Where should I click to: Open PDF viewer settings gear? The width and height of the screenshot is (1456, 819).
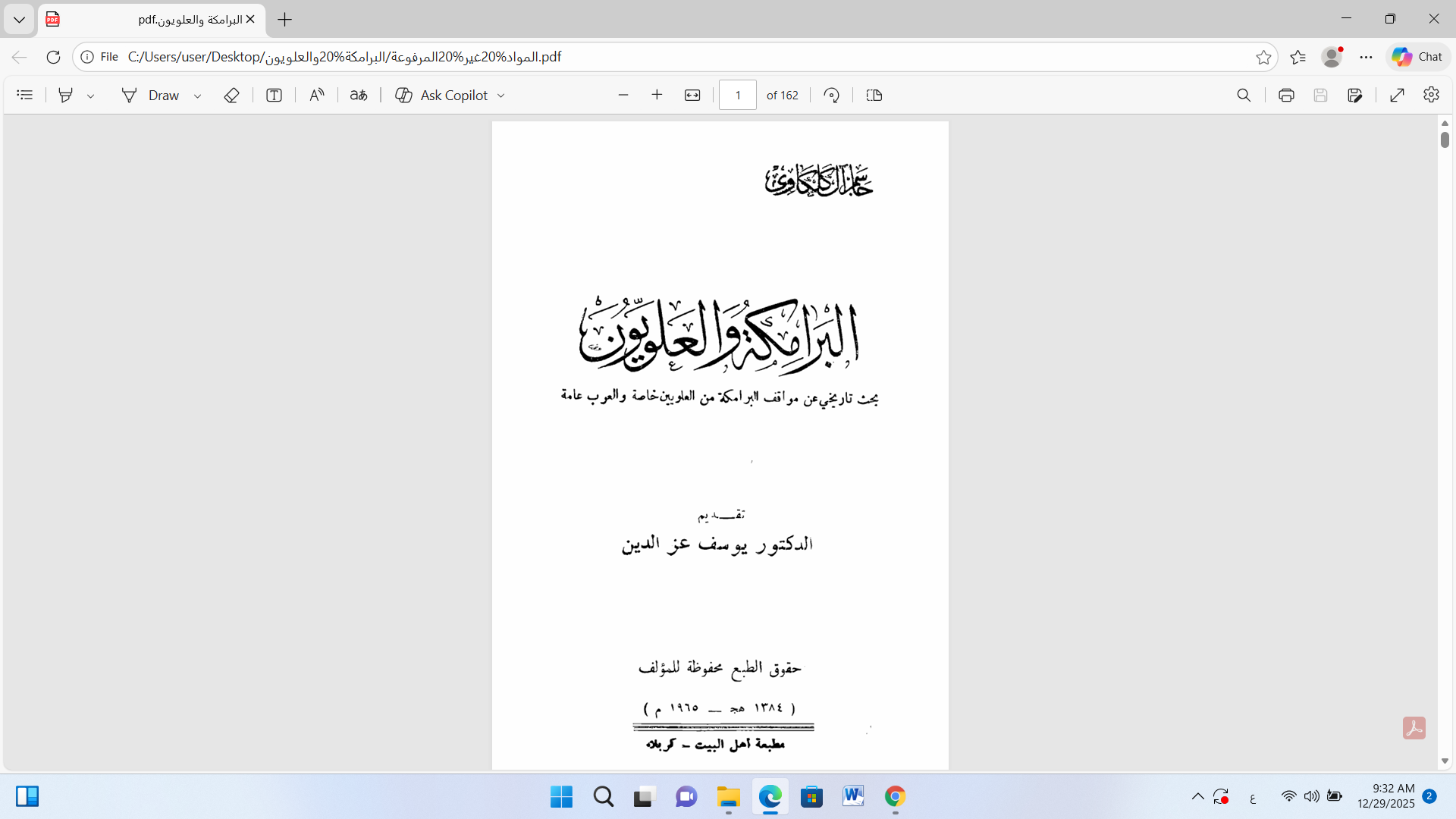pyautogui.click(x=1432, y=95)
